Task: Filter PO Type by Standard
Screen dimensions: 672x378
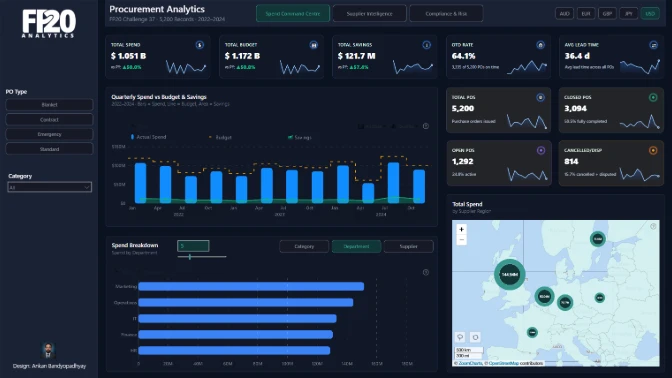Action: [49, 149]
